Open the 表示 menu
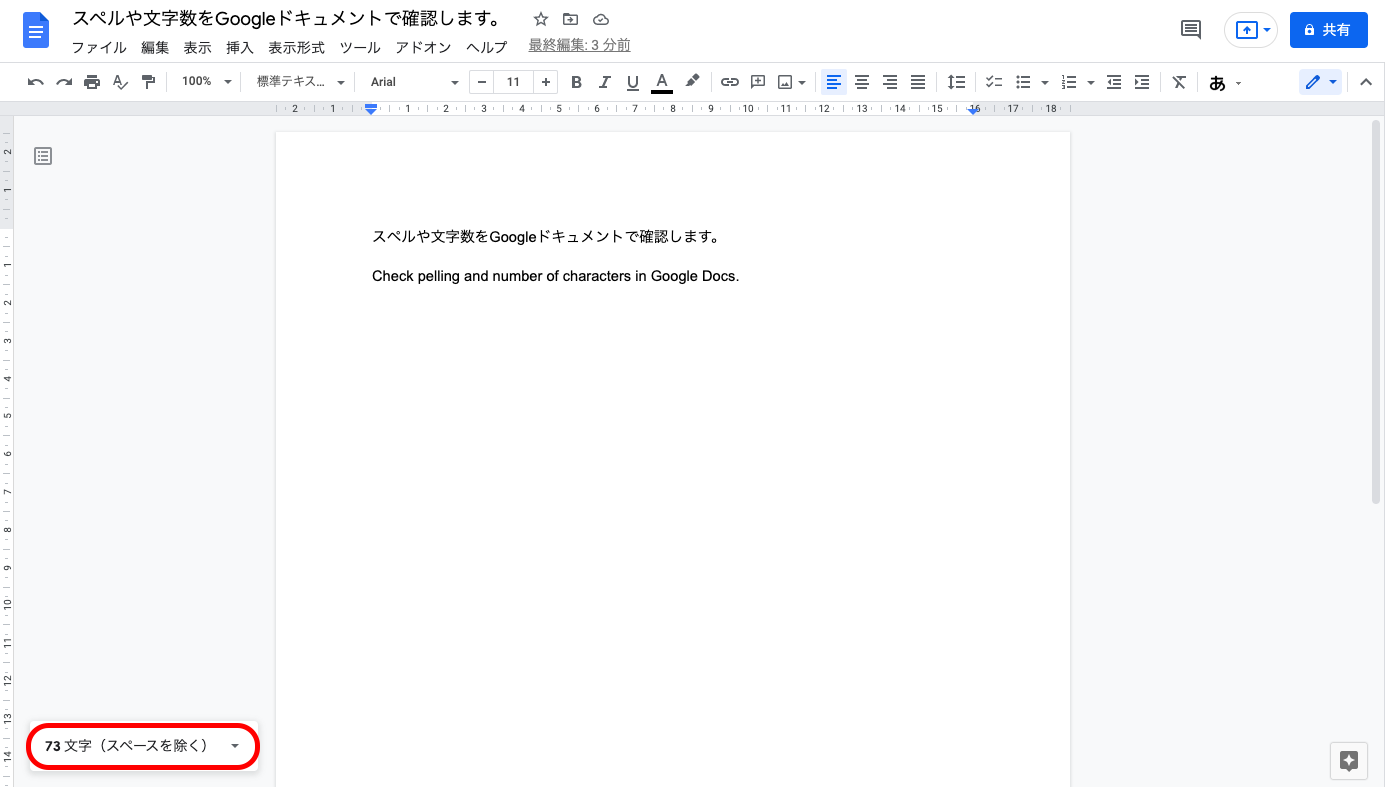Image resolution: width=1385 pixels, height=787 pixels. (197, 47)
